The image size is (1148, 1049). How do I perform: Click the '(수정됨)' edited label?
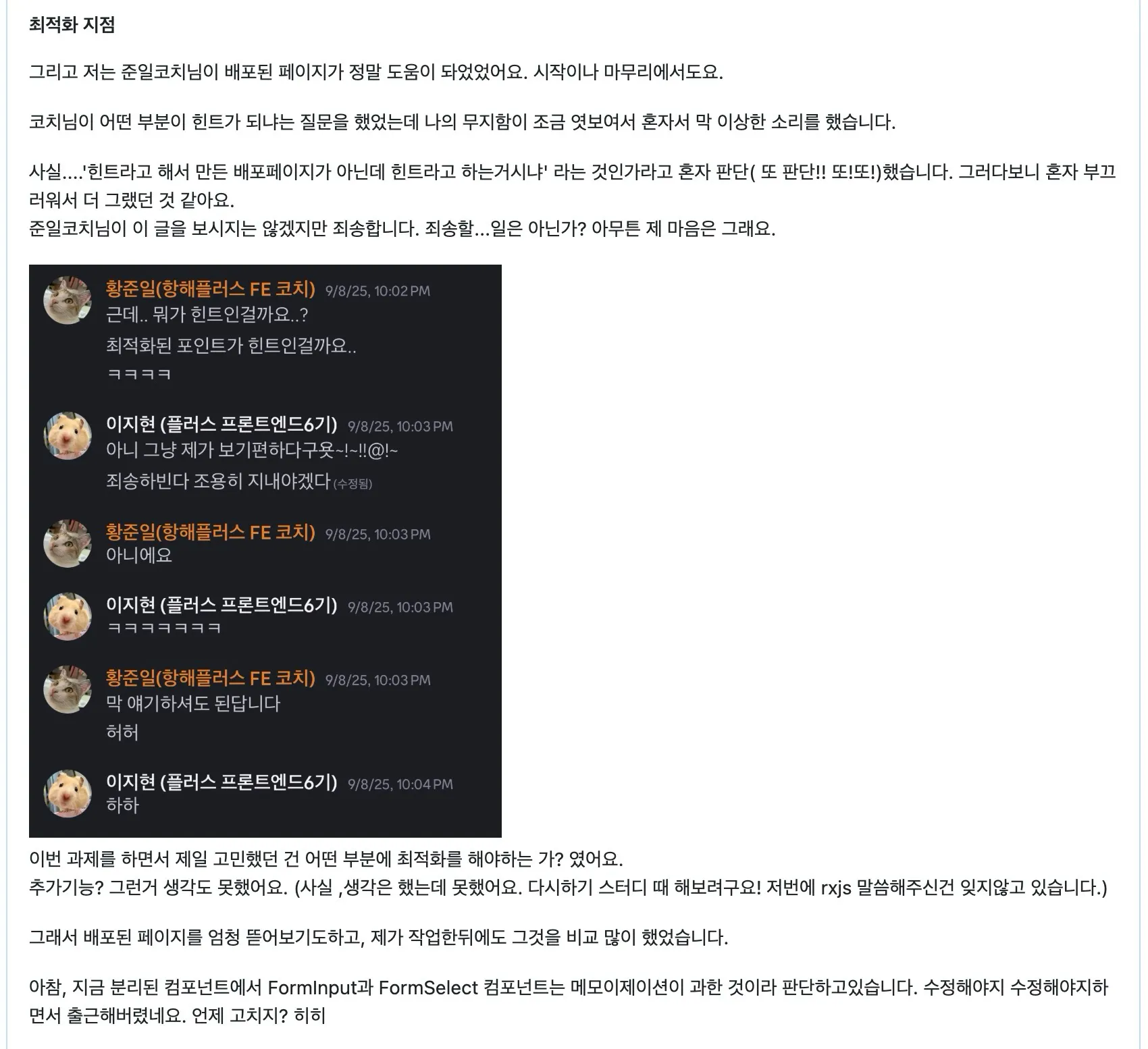pyautogui.click(x=353, y=483)
